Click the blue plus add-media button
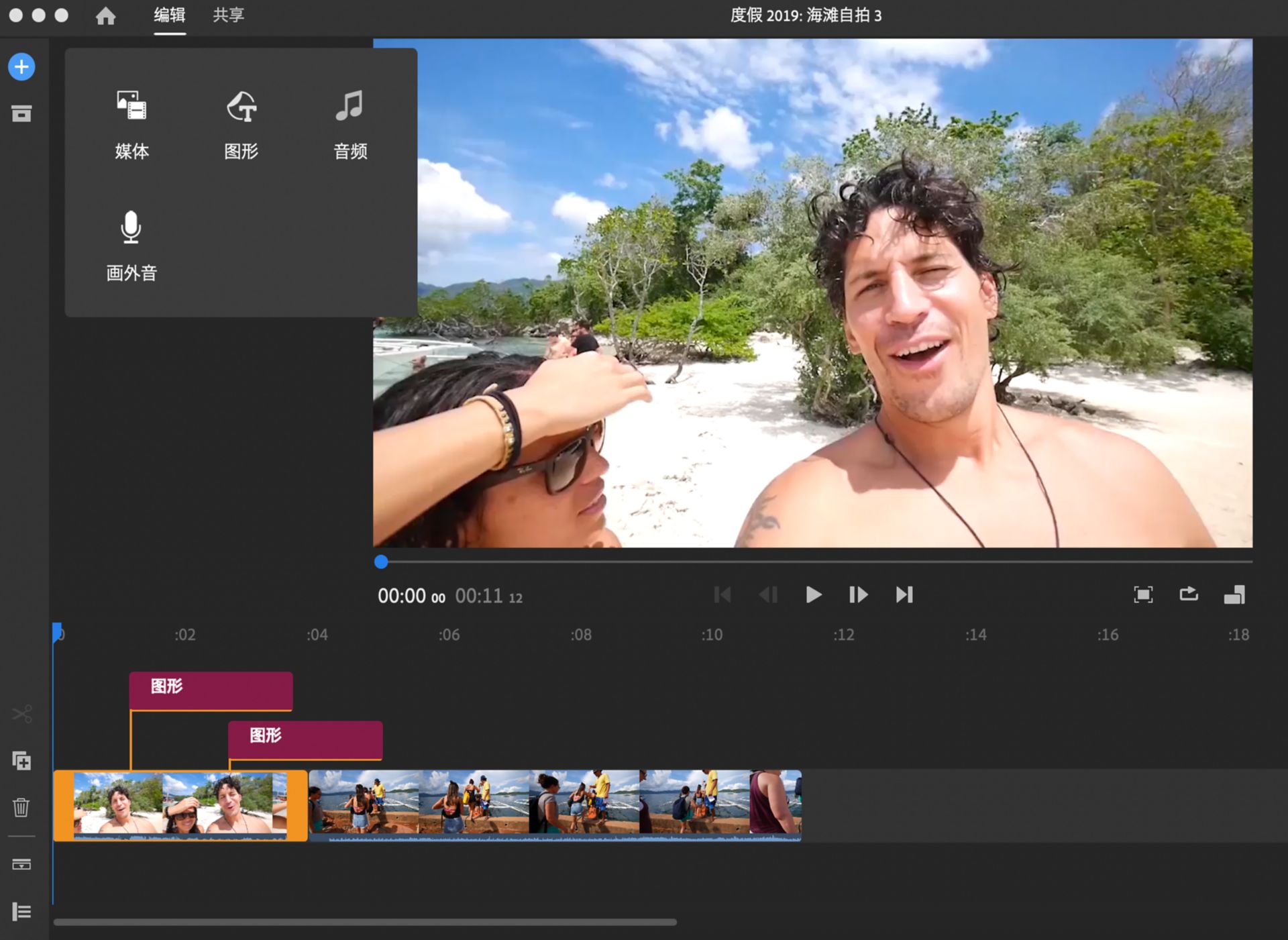 tap(21, 67)
